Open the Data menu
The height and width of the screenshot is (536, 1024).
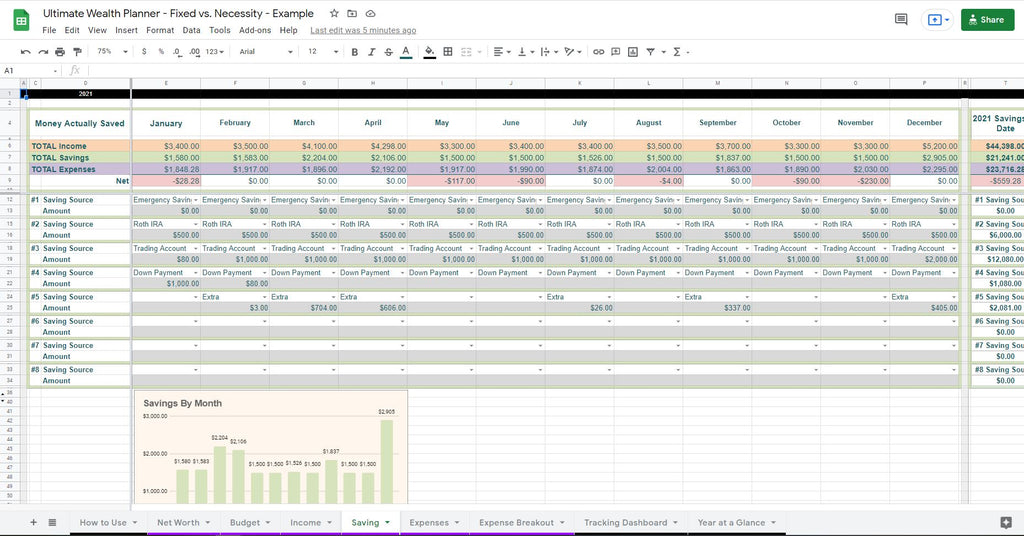pyautogui.click(x=191, y=30)
